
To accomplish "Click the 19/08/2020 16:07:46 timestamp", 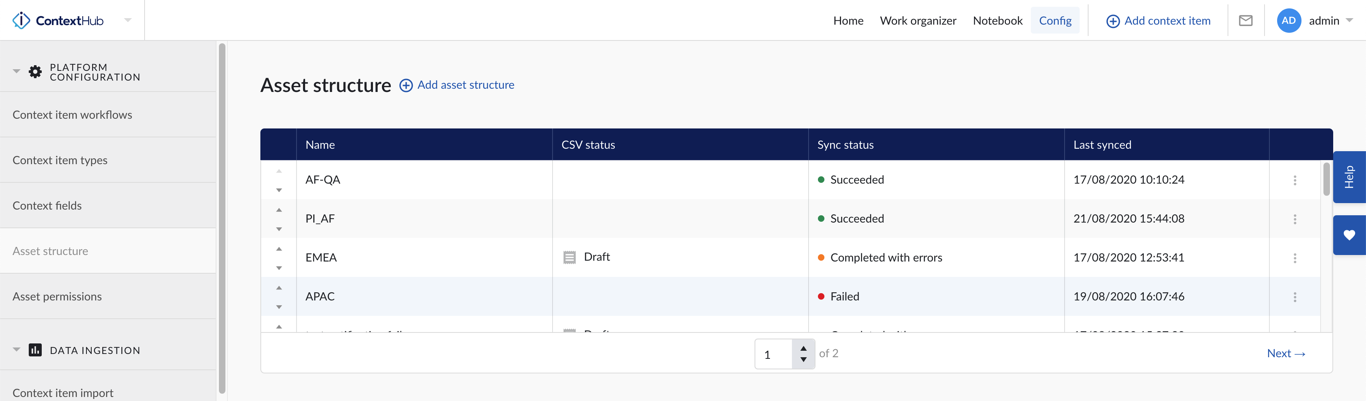I will [x=1129, y=296].
